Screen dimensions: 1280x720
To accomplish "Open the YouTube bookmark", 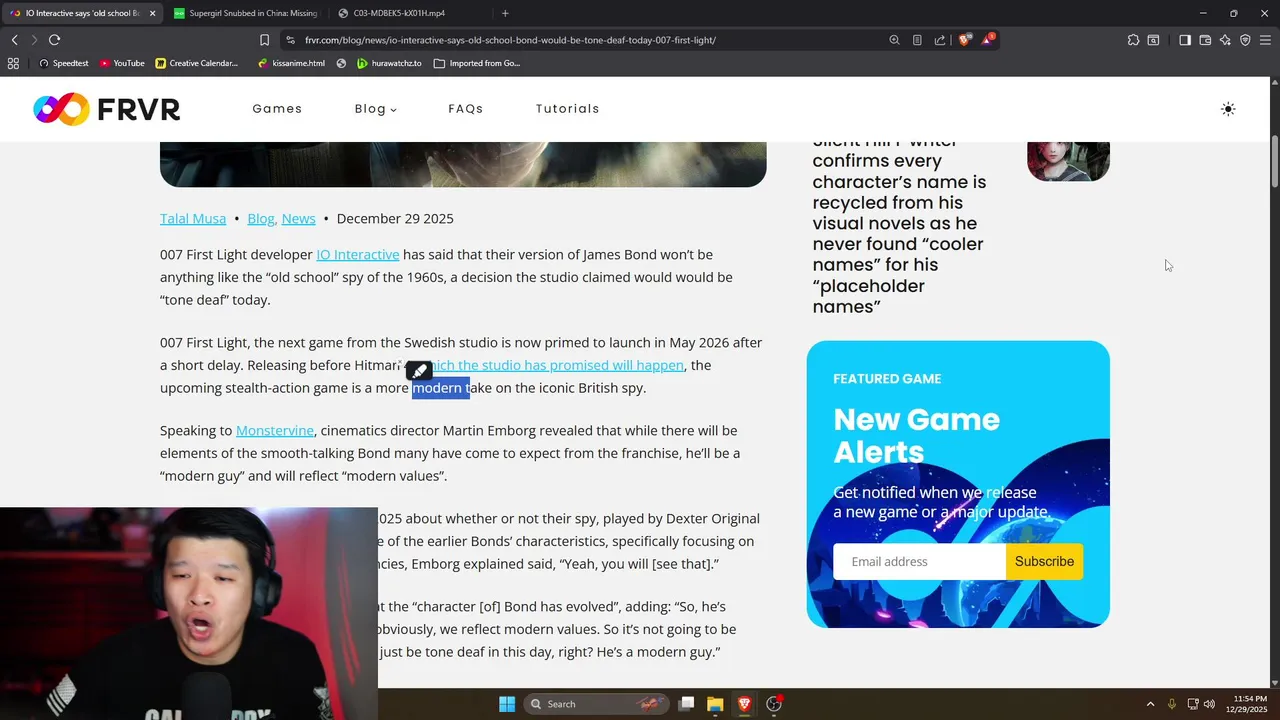I will [x=122, y=63].
